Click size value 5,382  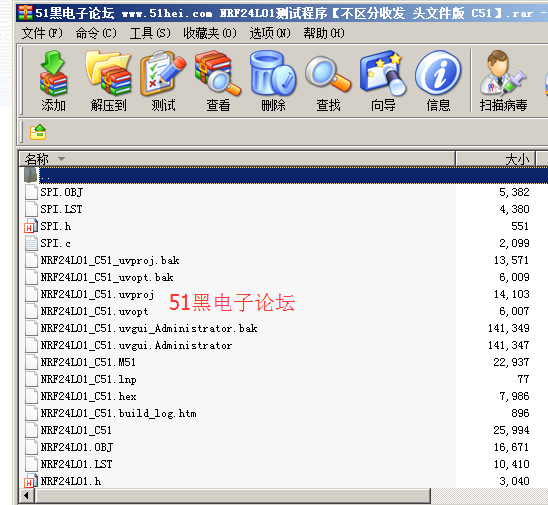[x=514, y=192]
